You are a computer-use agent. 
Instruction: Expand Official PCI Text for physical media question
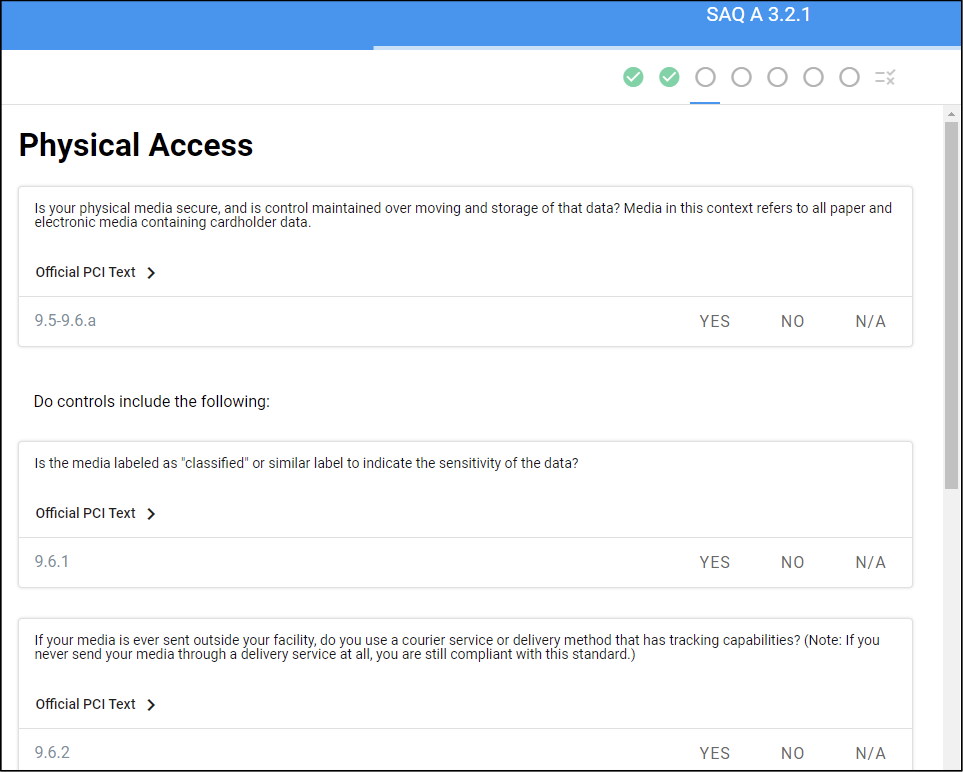(x=96, y=272)
